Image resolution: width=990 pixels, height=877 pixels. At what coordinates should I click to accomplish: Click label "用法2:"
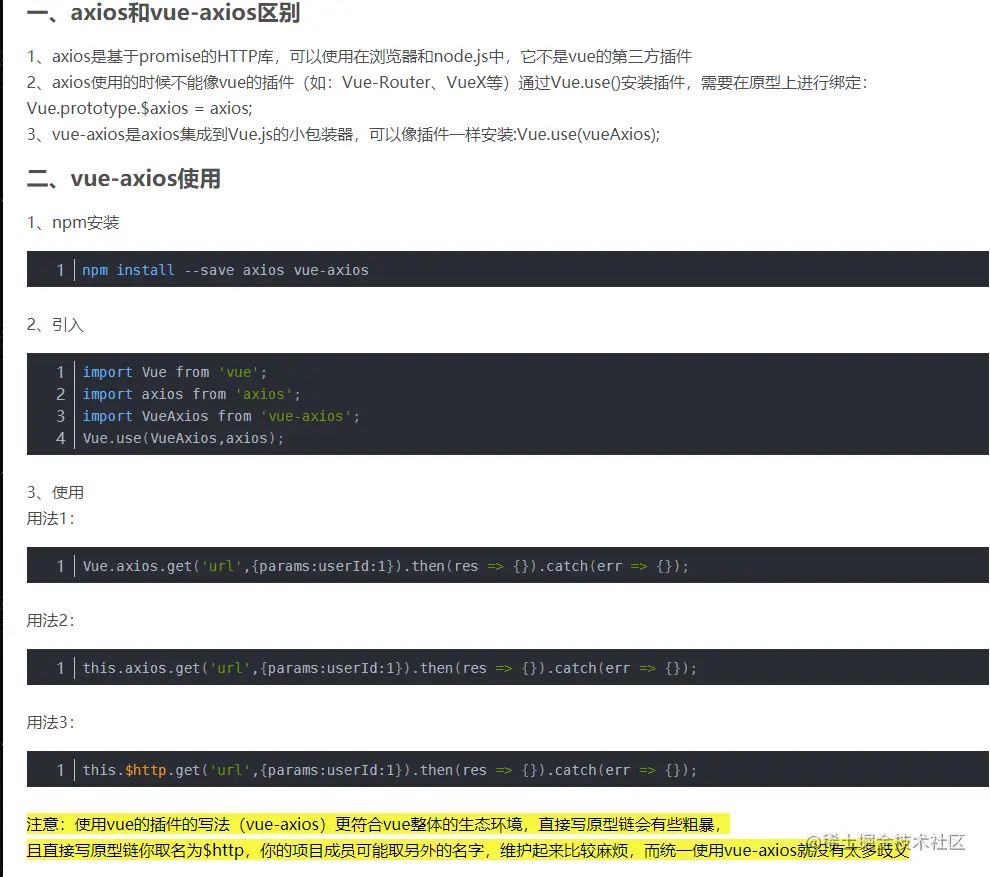pyautogui.click(x=51, y=621)
